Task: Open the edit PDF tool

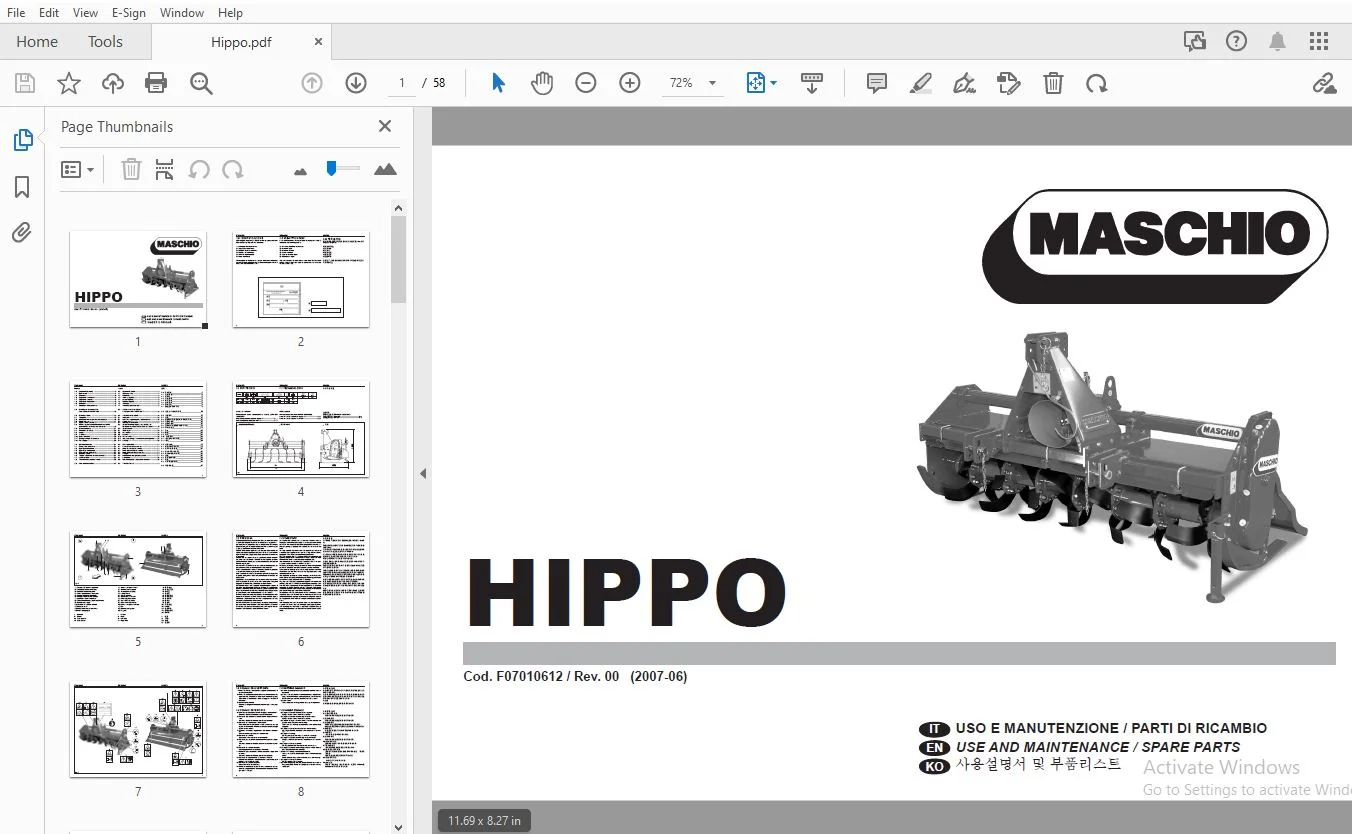Action: [1009, 83]
